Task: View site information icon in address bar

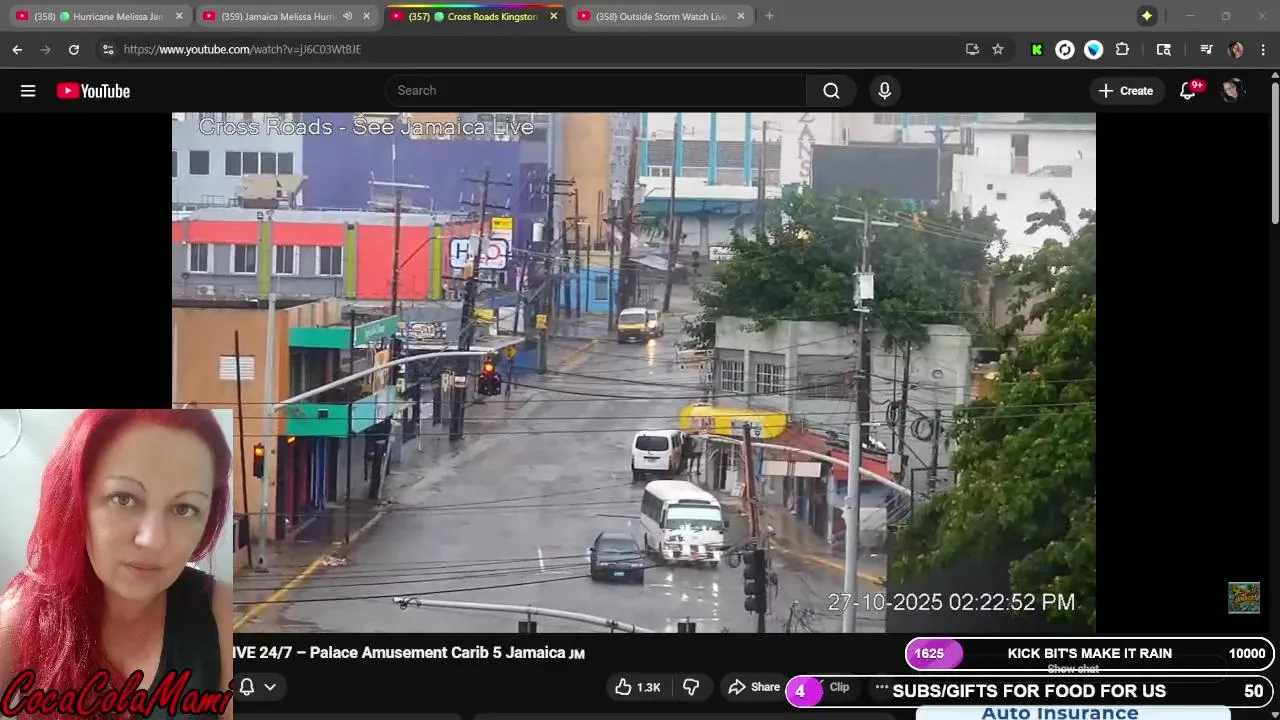Action: 107,49
